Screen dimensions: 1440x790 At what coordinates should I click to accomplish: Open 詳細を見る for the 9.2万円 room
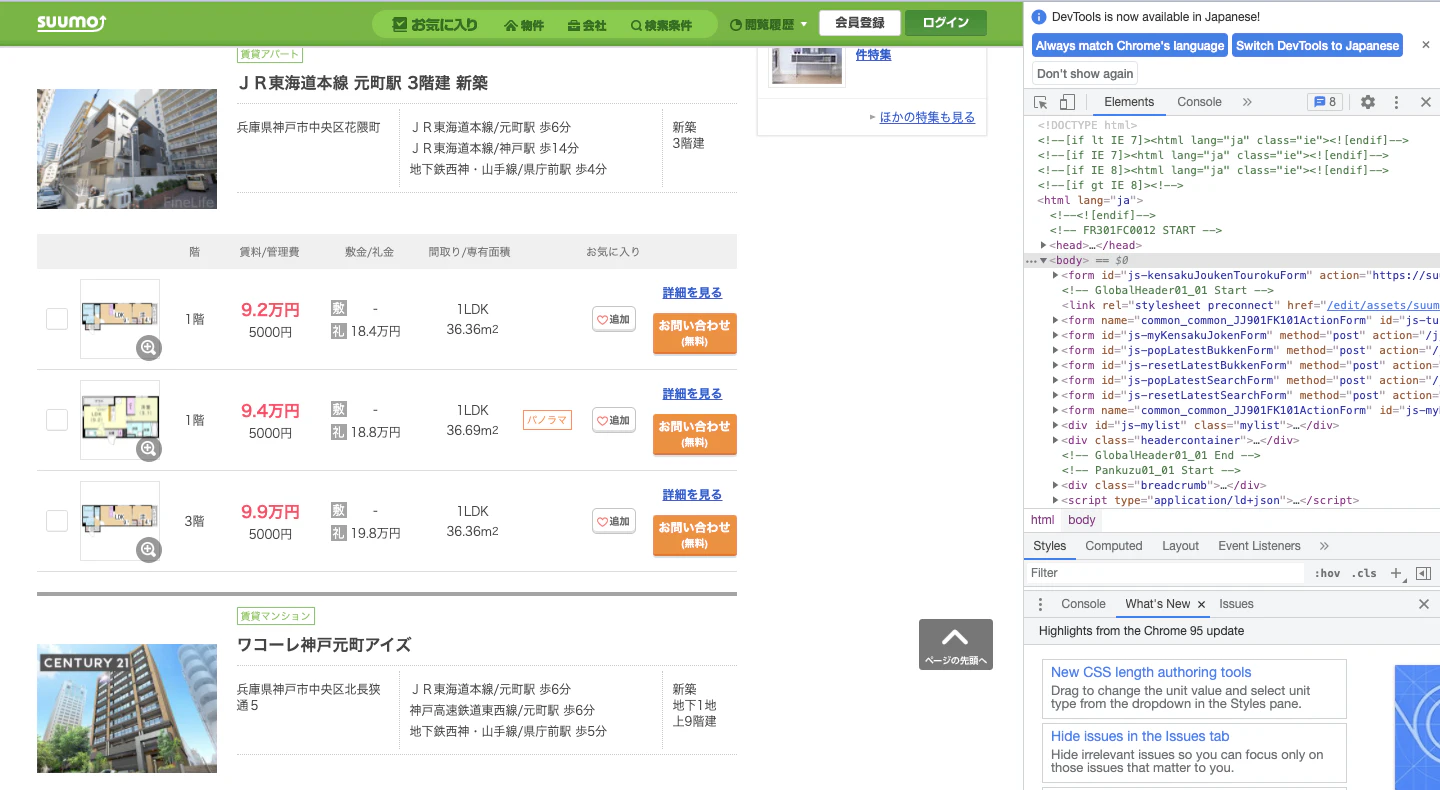[692, 293]
